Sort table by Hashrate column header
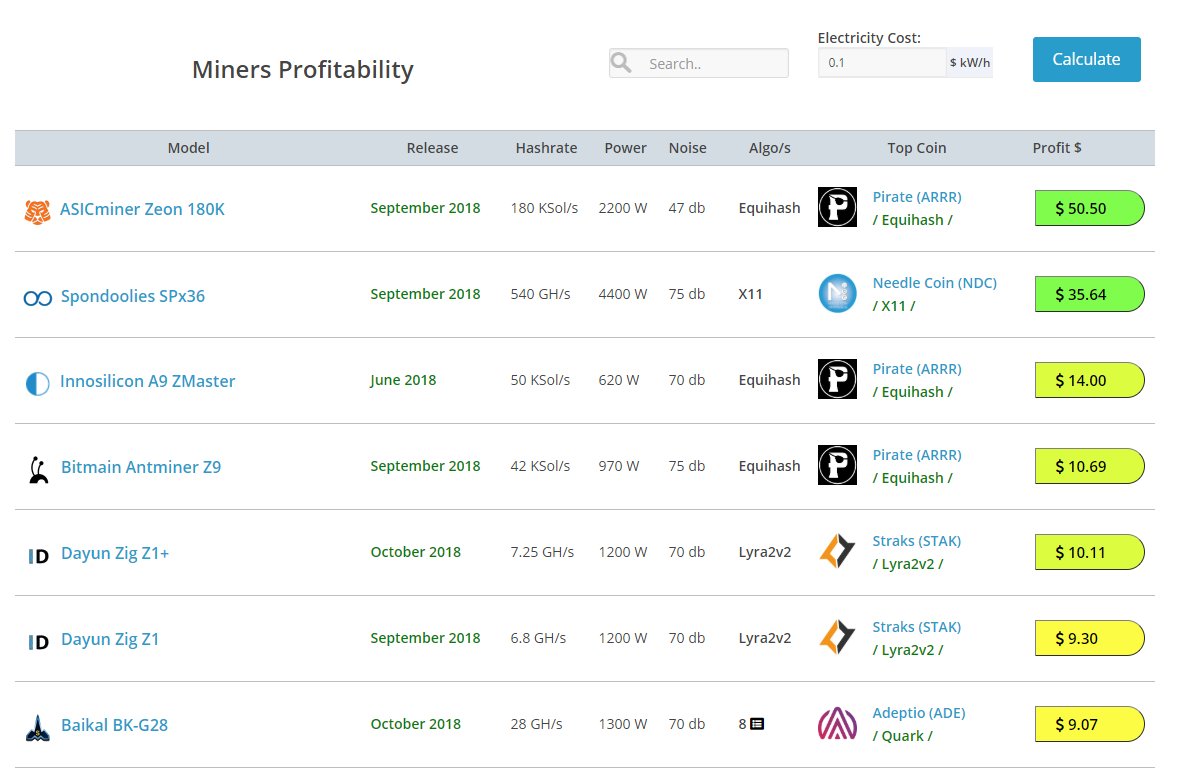The width and height of the screenshot is (1179, 775). 546,148
